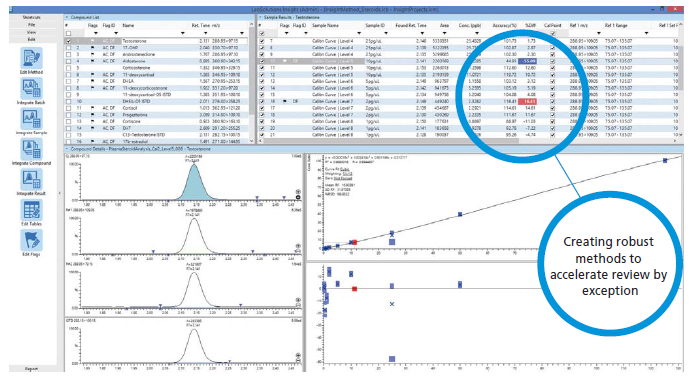Click the LabSolutions Insight app icon in title bar
Image resolution: width=695 pixels, height=379 pixels.
point(12,9)
